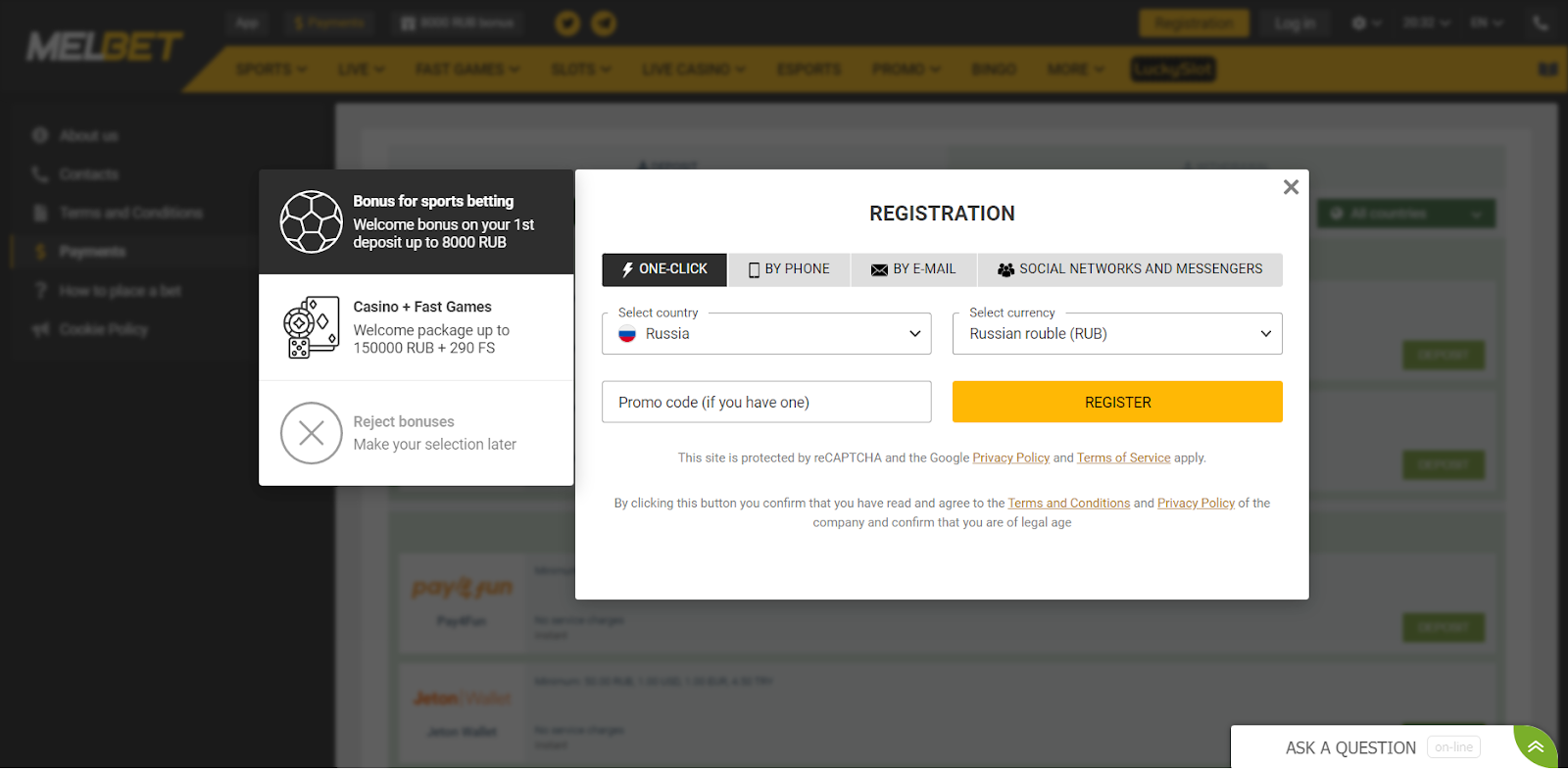Screen dimensions: 1568x769
Task: Open the Ask a Question chat bar
Action: click(x=1372, y=747)
